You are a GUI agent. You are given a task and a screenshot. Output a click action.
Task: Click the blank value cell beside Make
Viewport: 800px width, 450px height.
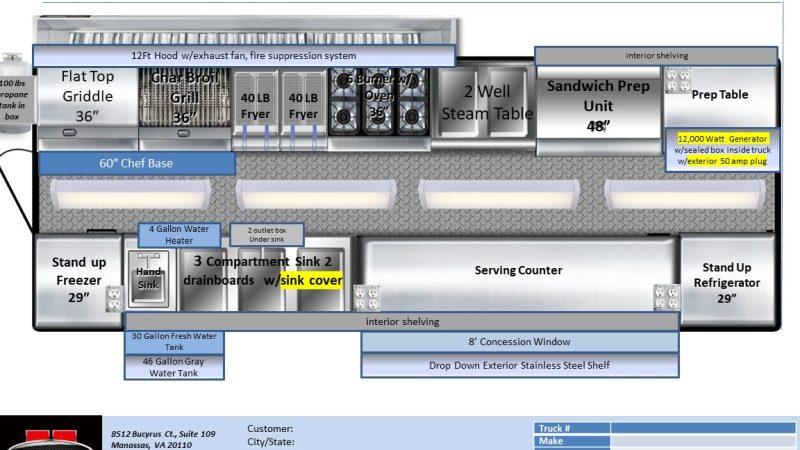[703, 441]
